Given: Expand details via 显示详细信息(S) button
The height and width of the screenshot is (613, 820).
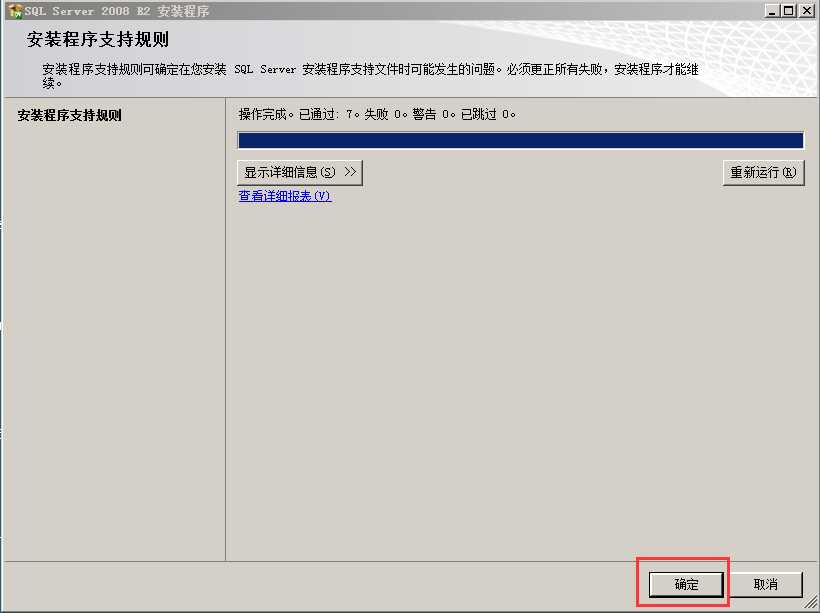Looking at the screenshot, I should click(x=300, y=173).
